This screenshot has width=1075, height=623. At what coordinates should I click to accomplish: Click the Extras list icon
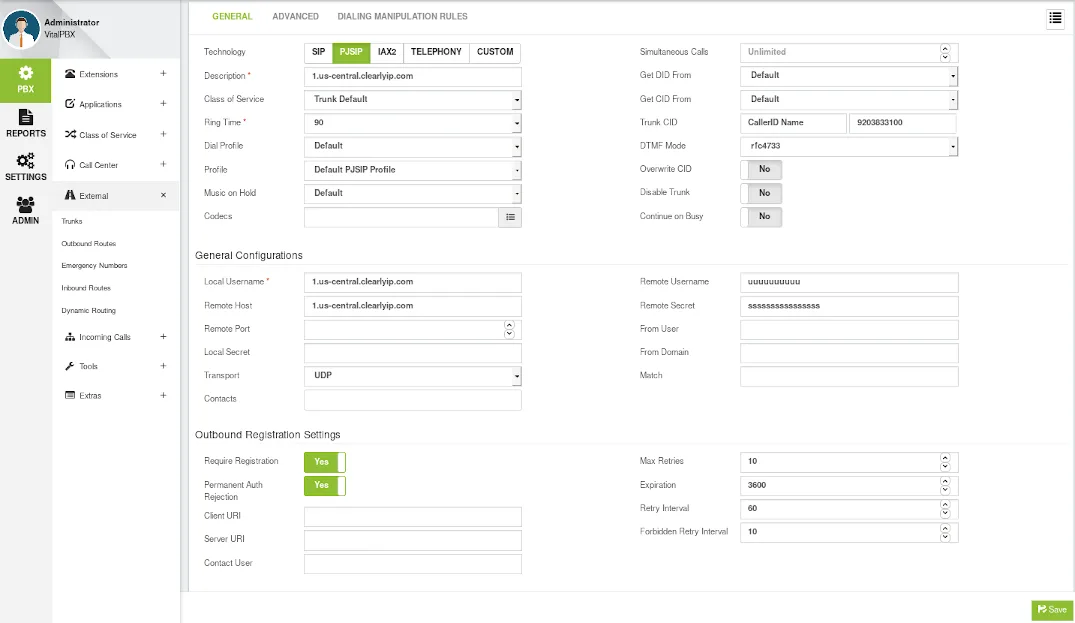pyautogui.click(x=70, y=395)
